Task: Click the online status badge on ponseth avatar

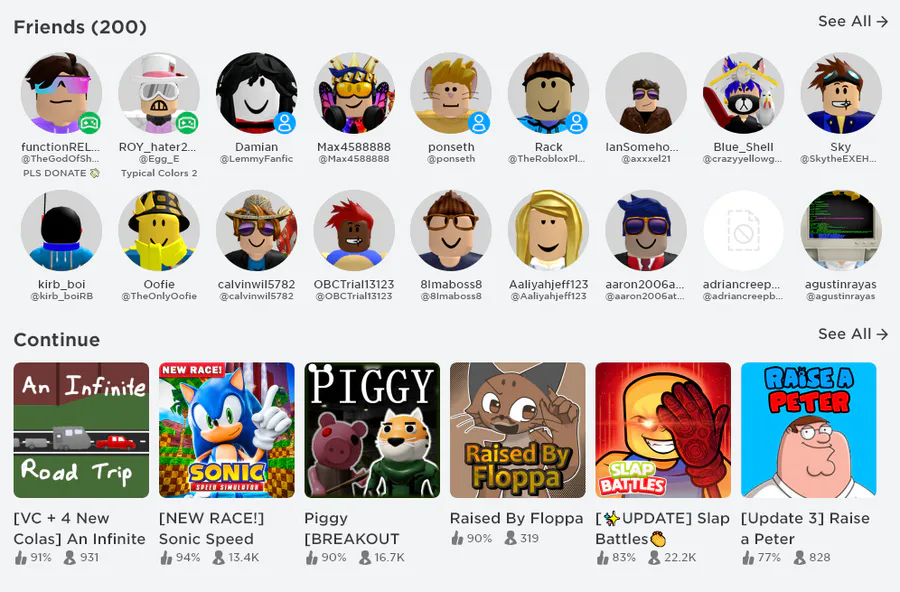Action: point(479,122)
